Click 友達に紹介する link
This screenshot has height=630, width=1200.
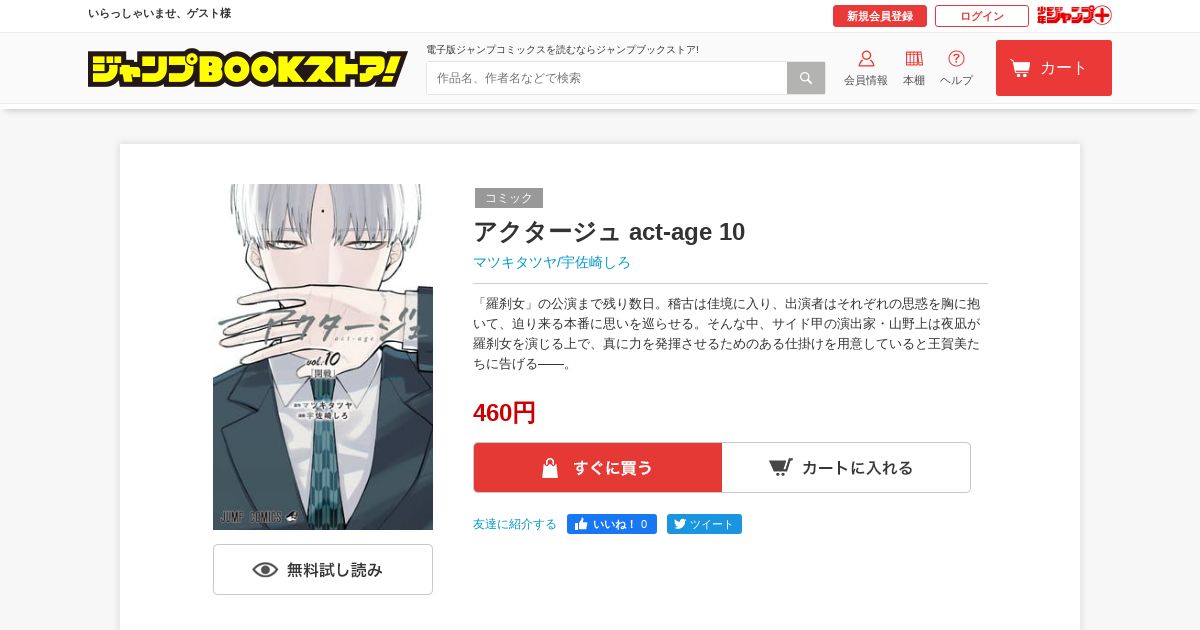coord(515,524)
